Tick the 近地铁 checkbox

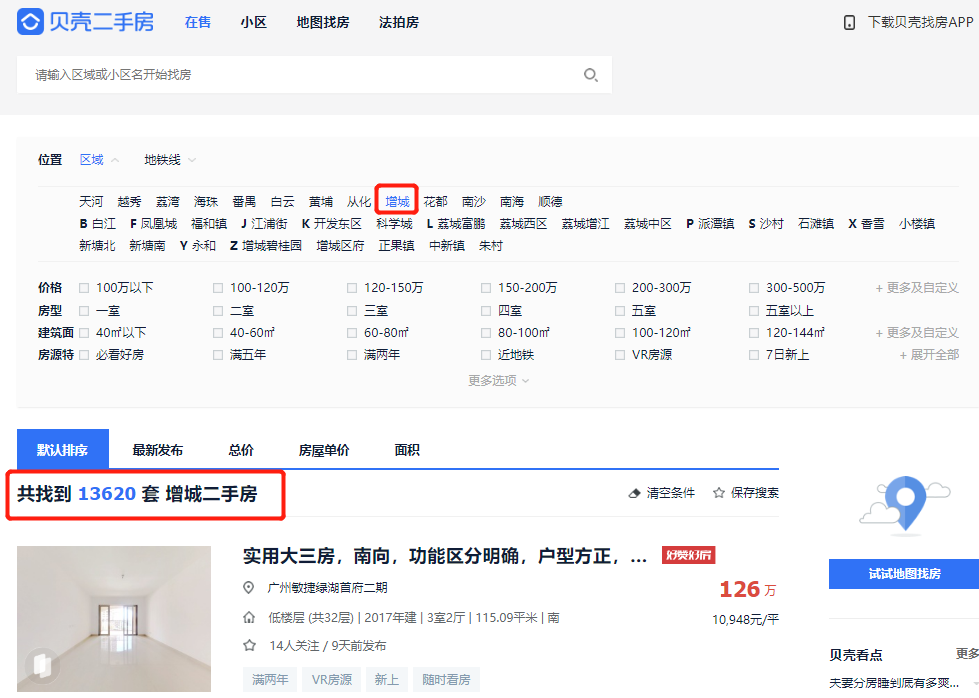pos(487,355)
